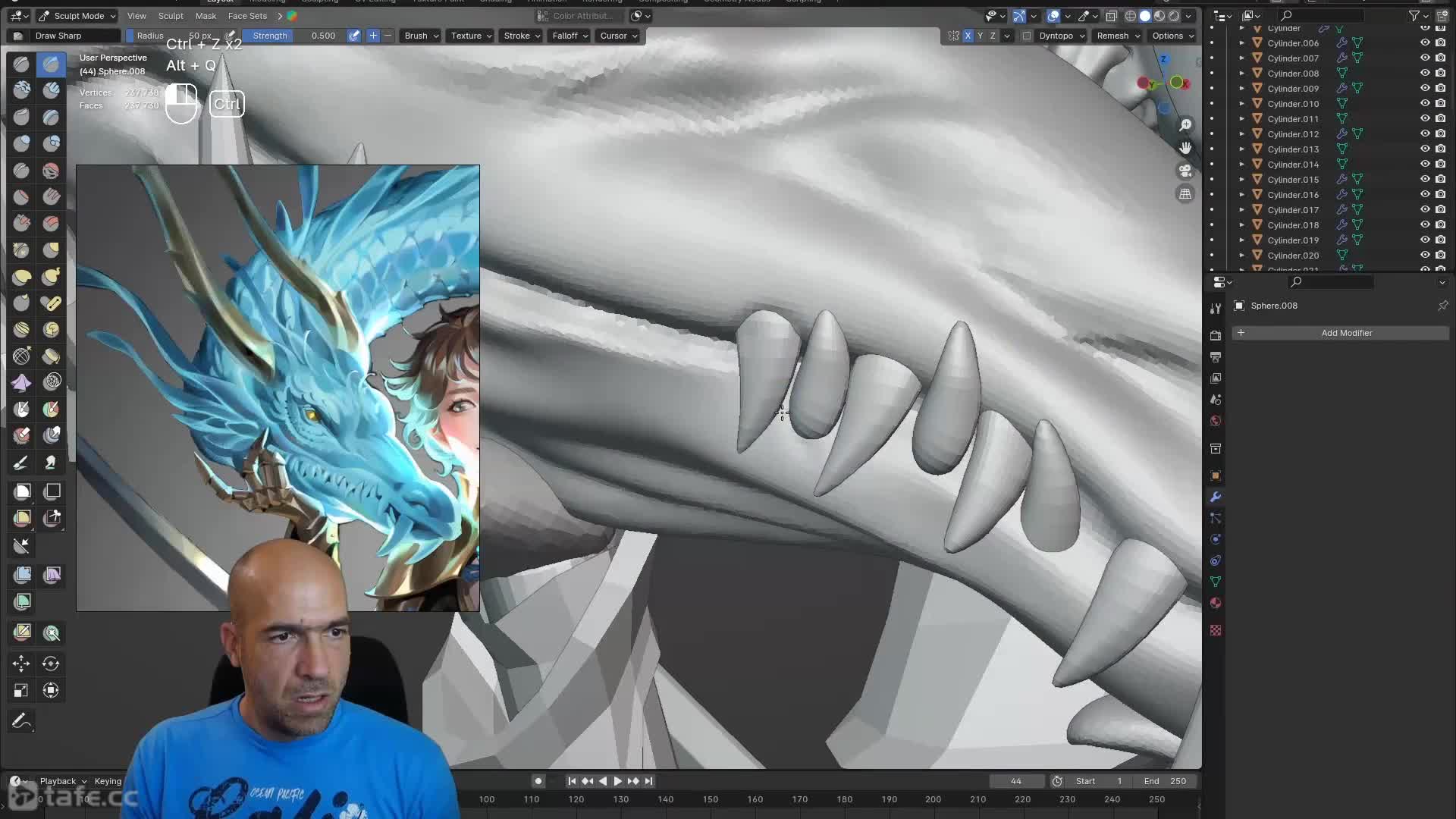Toggle camera view gizmo in viewport
Image resolution: width=1456 pixels, height=819 pixels.
tap(1185, 171)
